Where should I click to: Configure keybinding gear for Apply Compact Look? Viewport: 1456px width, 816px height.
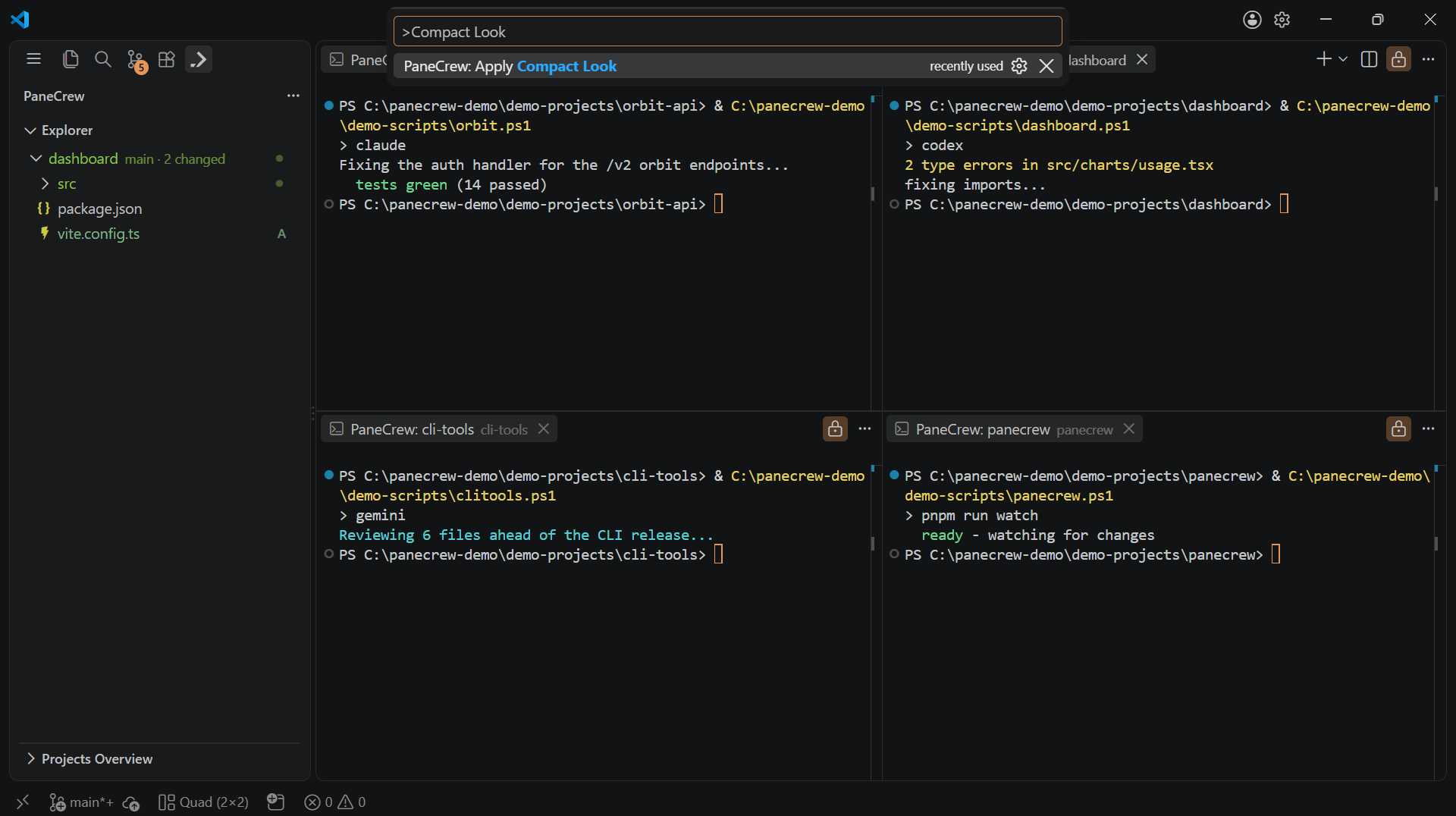[x=1019, y=66]
